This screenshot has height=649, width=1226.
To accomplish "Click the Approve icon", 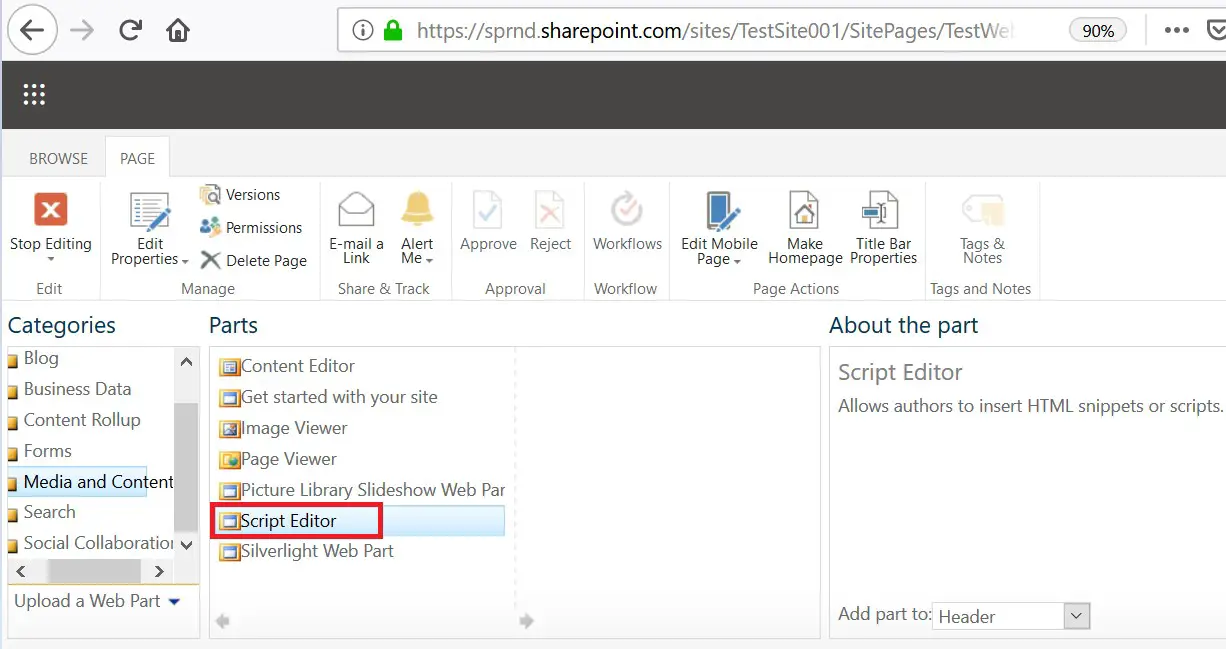I will 488,211.
